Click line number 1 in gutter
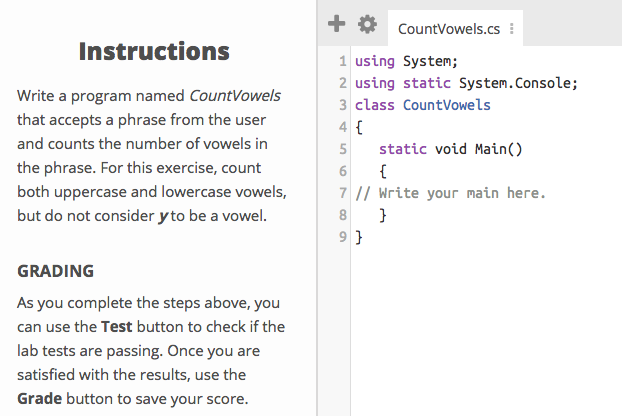Viewport: 622px width, 416px height. click(343, 61)
